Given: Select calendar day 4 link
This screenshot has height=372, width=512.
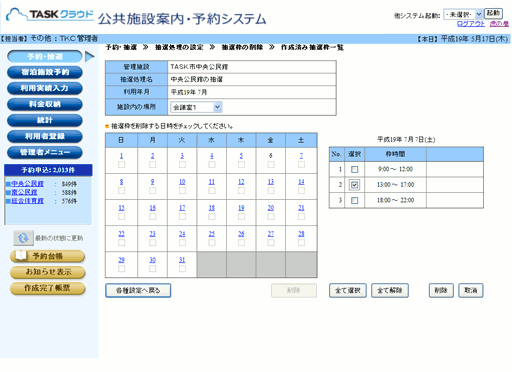Looking at the screenshot, I should 212,156.
